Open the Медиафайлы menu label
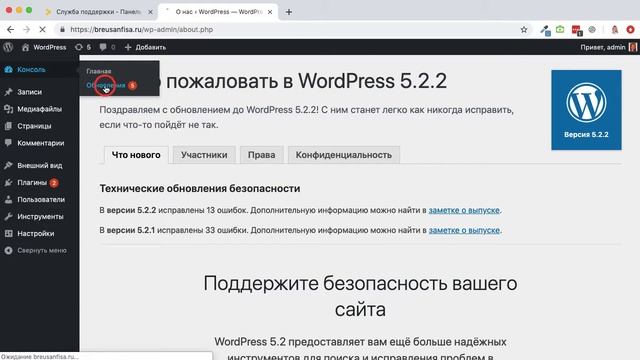Image resolution: width=640 pixels, height=360 pixels. tap(40, 109)
